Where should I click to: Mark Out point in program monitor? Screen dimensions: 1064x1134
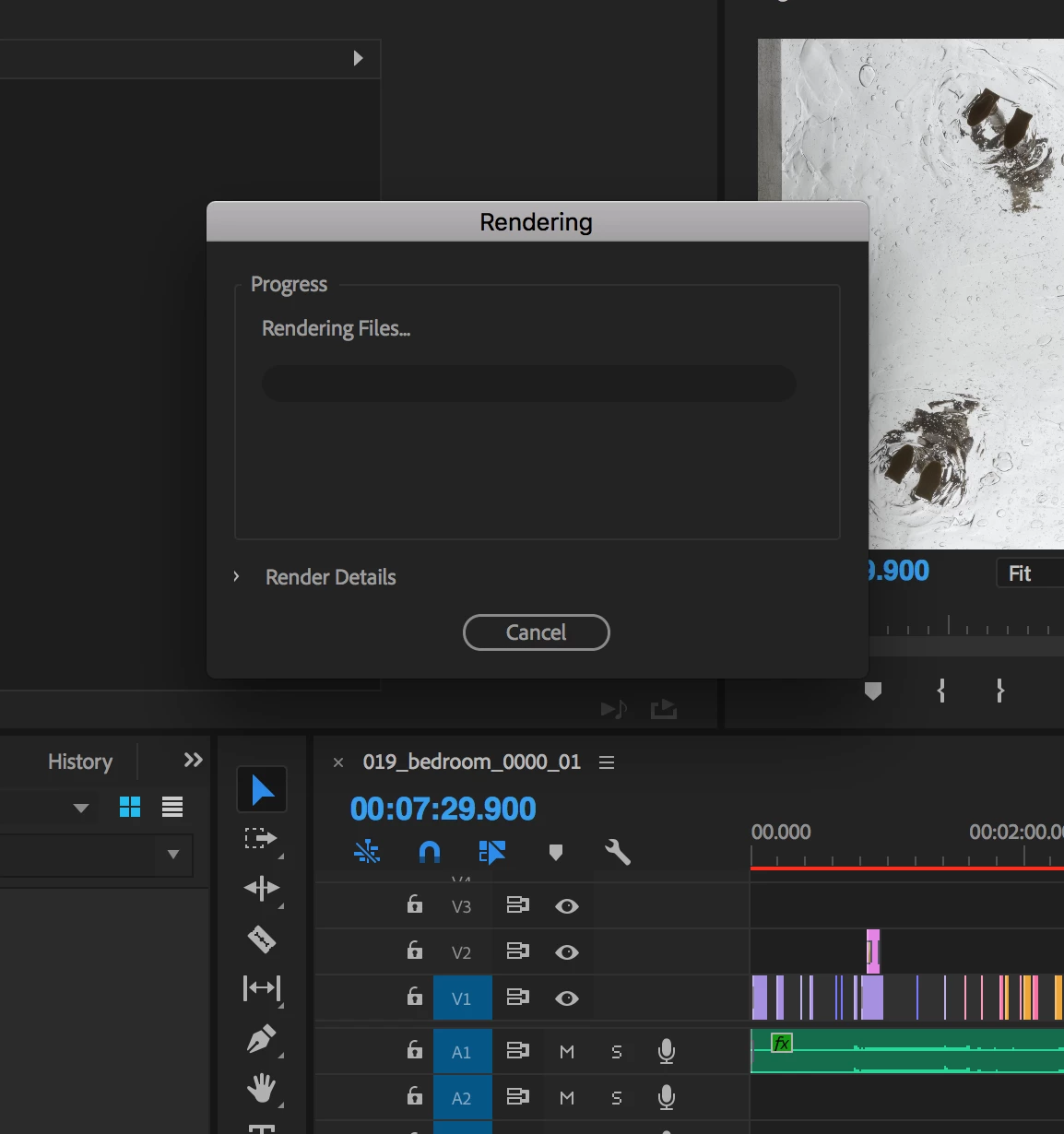[x=1000, y=691]
